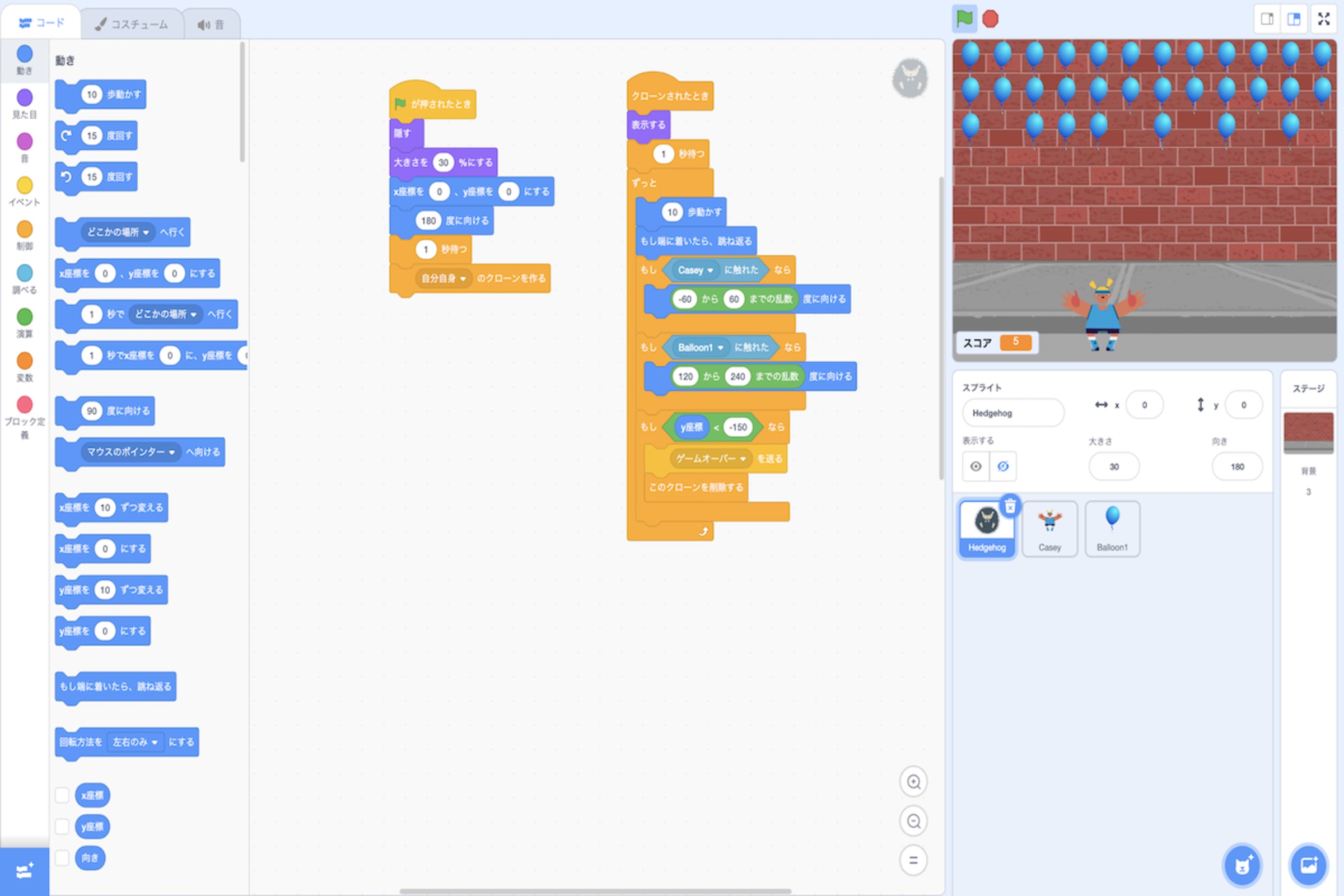Zoom in the code workspace
The height and width of the screenshot is (896, 1344).
913,782
